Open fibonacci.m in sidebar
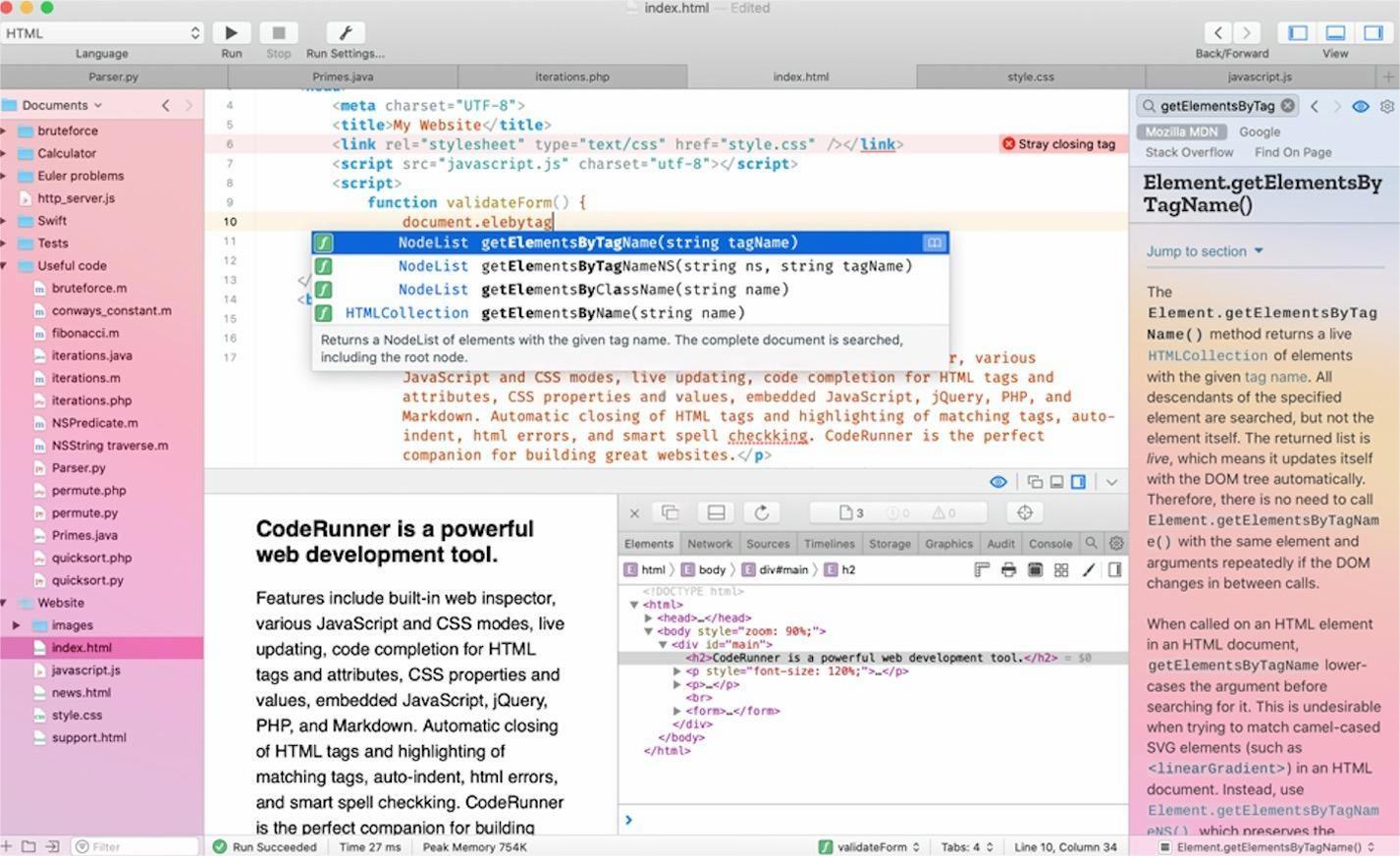 84,333
